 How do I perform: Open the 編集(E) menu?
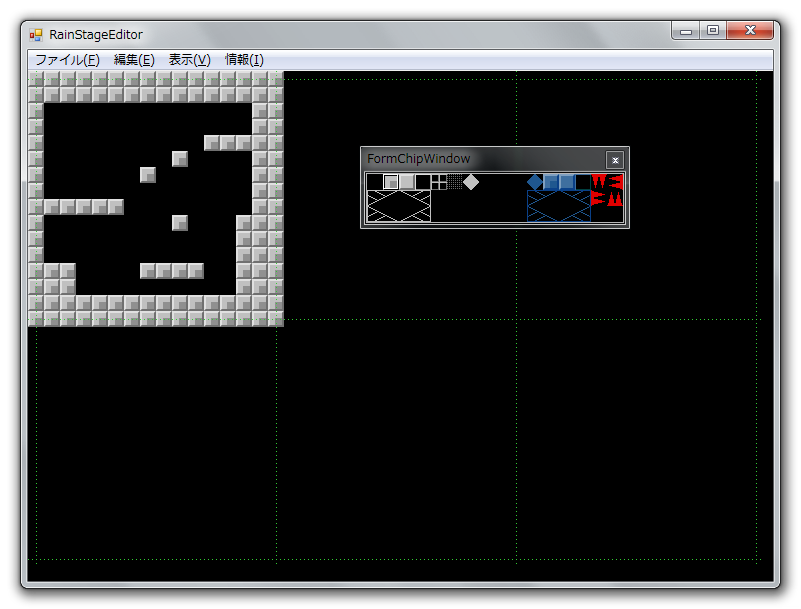coord(134,60)
